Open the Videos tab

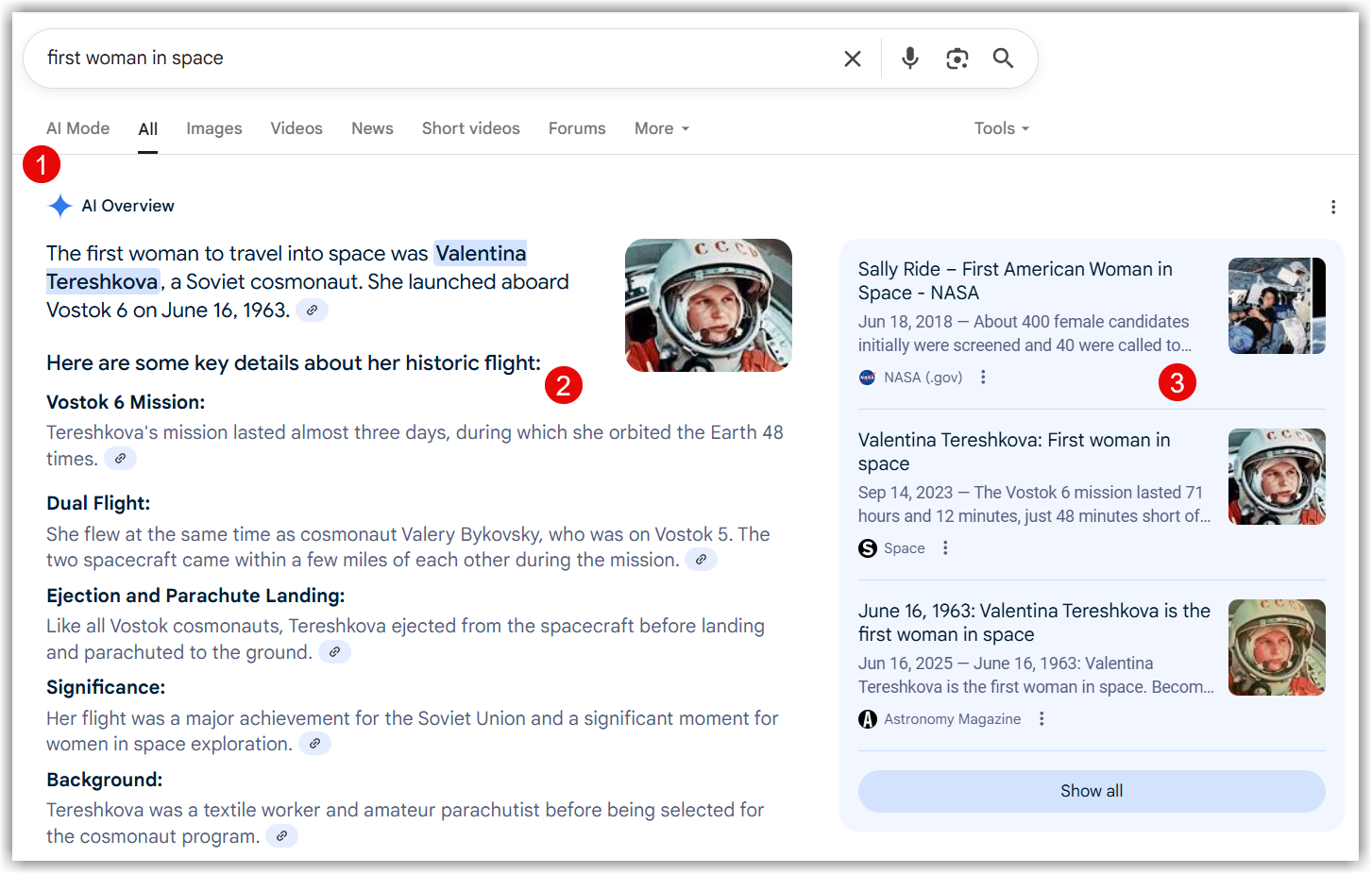[x=296, y=128]
